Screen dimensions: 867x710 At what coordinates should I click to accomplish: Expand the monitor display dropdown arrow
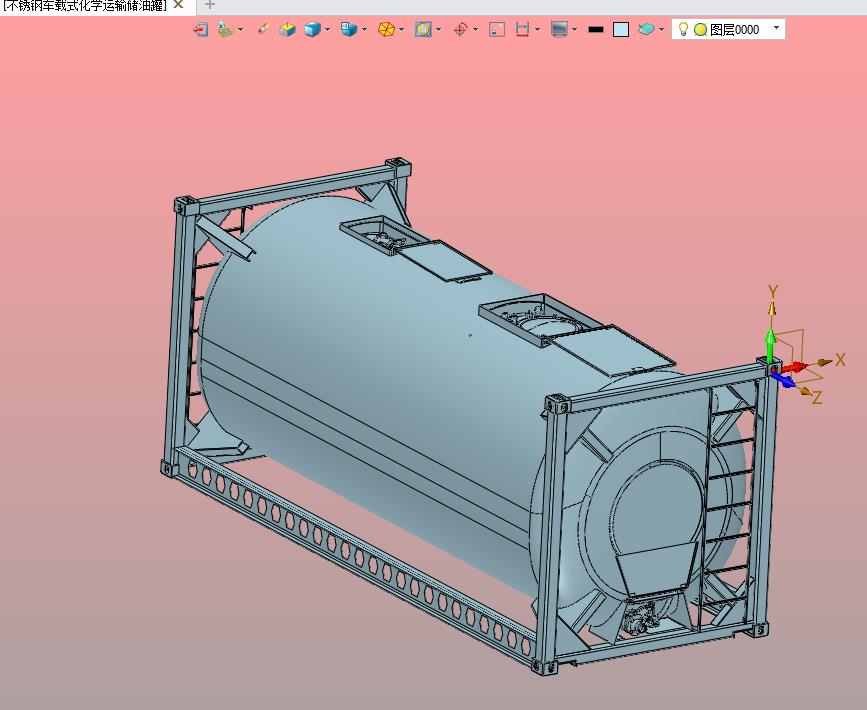pyautogui.click(x=575, y=30)
